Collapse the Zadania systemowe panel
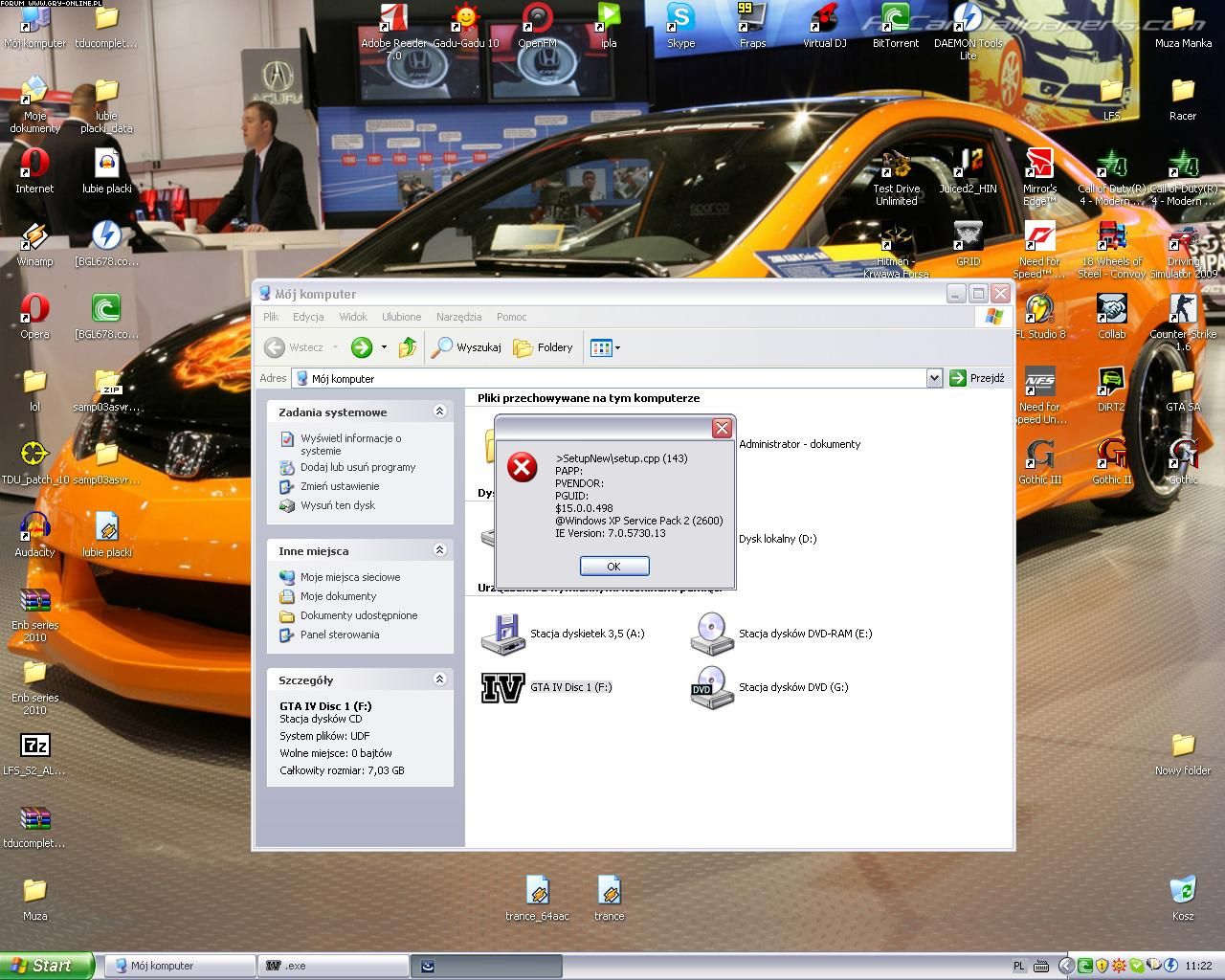1225x980 pixels. click(440, 412)
